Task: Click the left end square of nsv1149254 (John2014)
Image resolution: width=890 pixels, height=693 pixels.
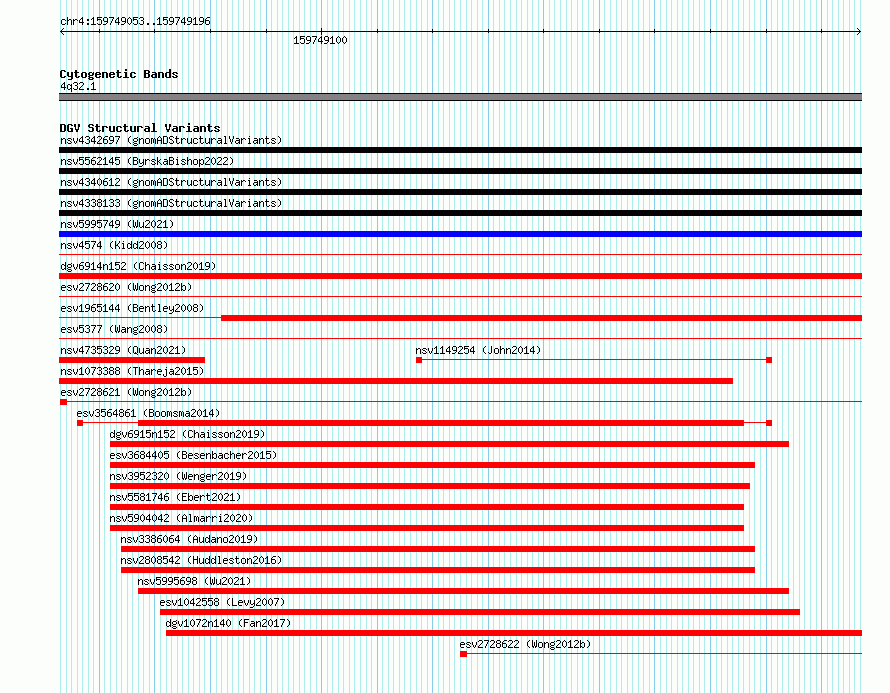Action: coord(419,360)
